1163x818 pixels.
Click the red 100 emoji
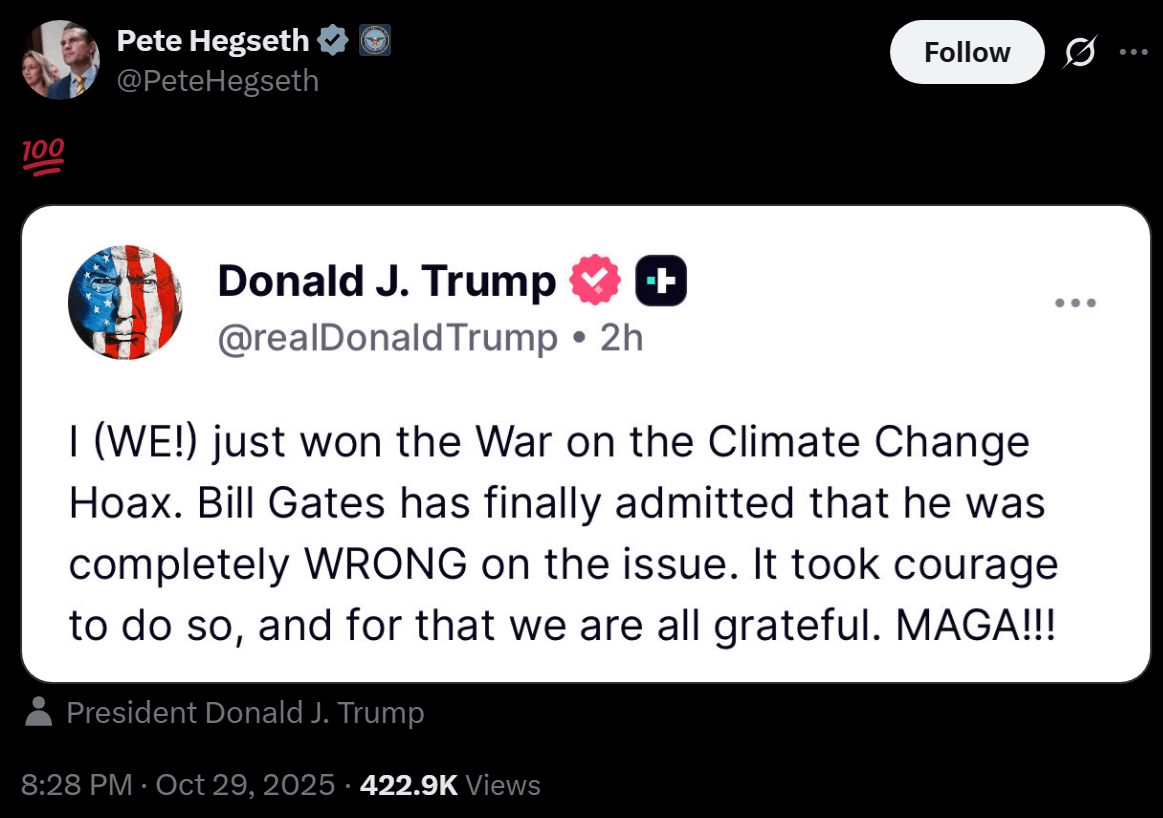(42, 157)
